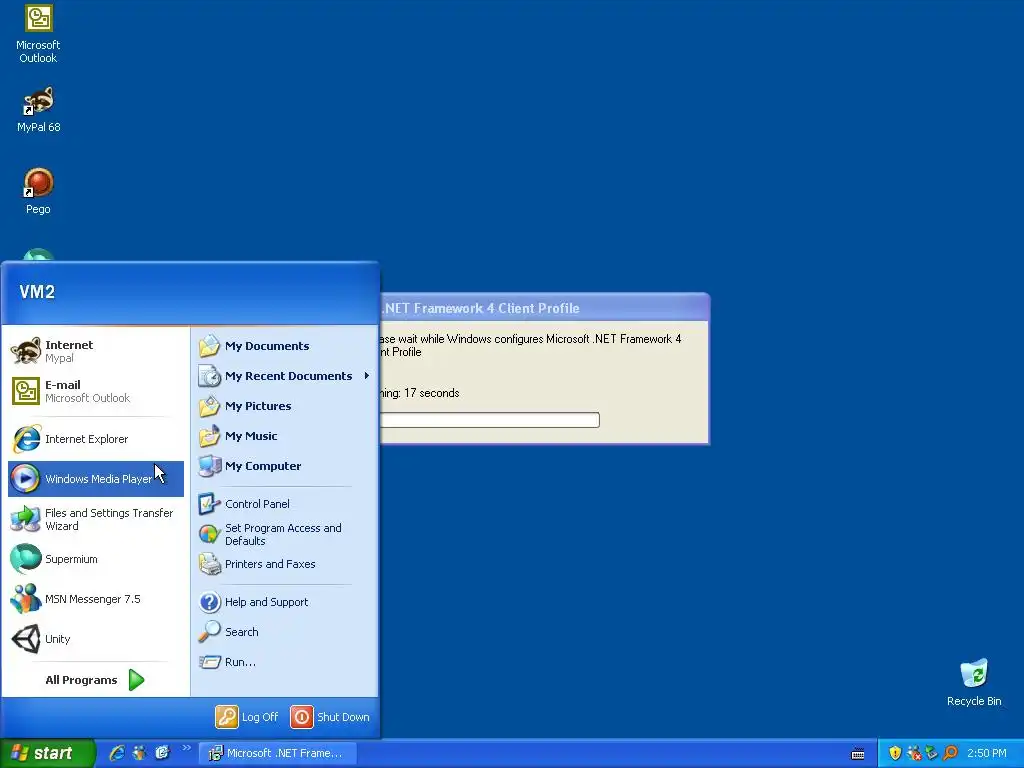
Task: Open Help and Support
Action: pyautogui.click(x=284, y=602)
